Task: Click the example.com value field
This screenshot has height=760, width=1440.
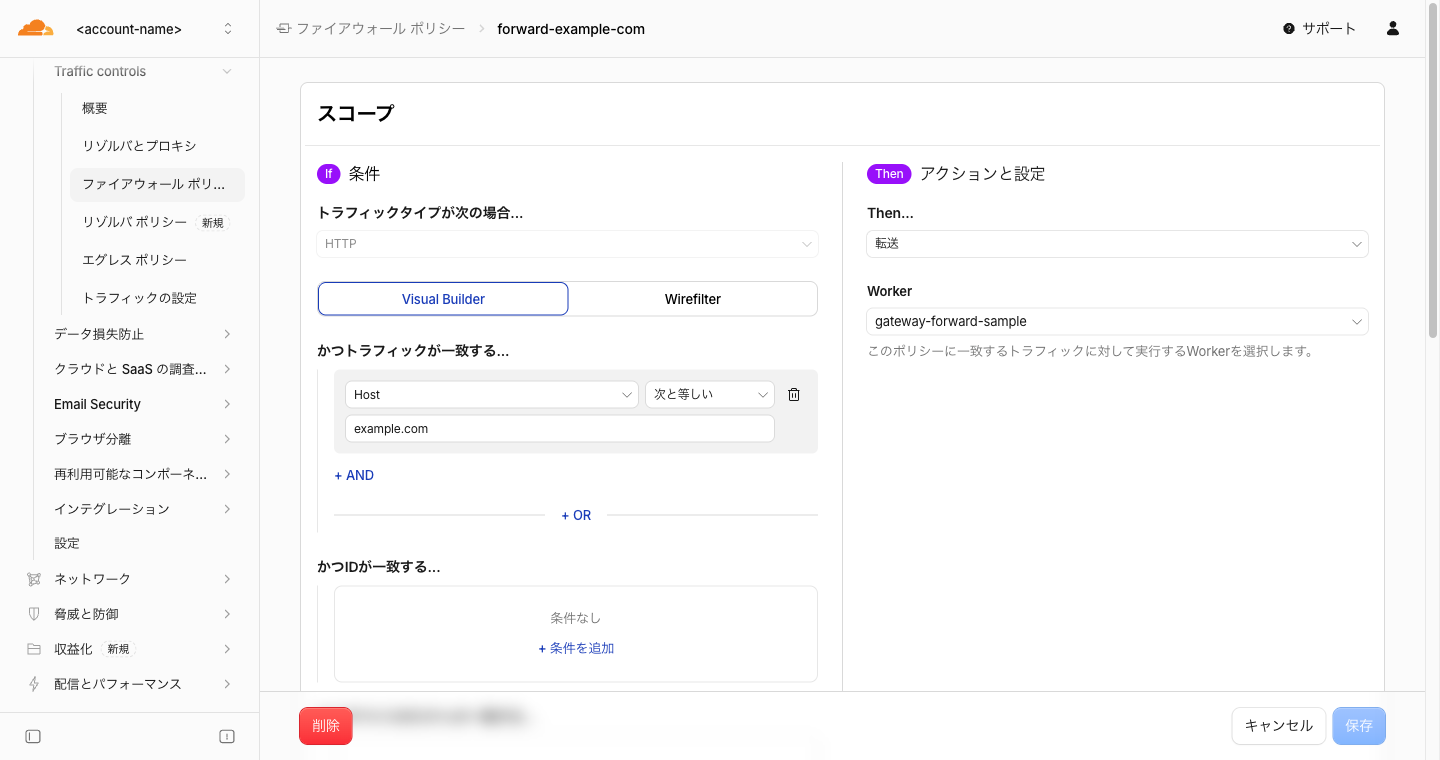Action: click(x=560, y=429)
